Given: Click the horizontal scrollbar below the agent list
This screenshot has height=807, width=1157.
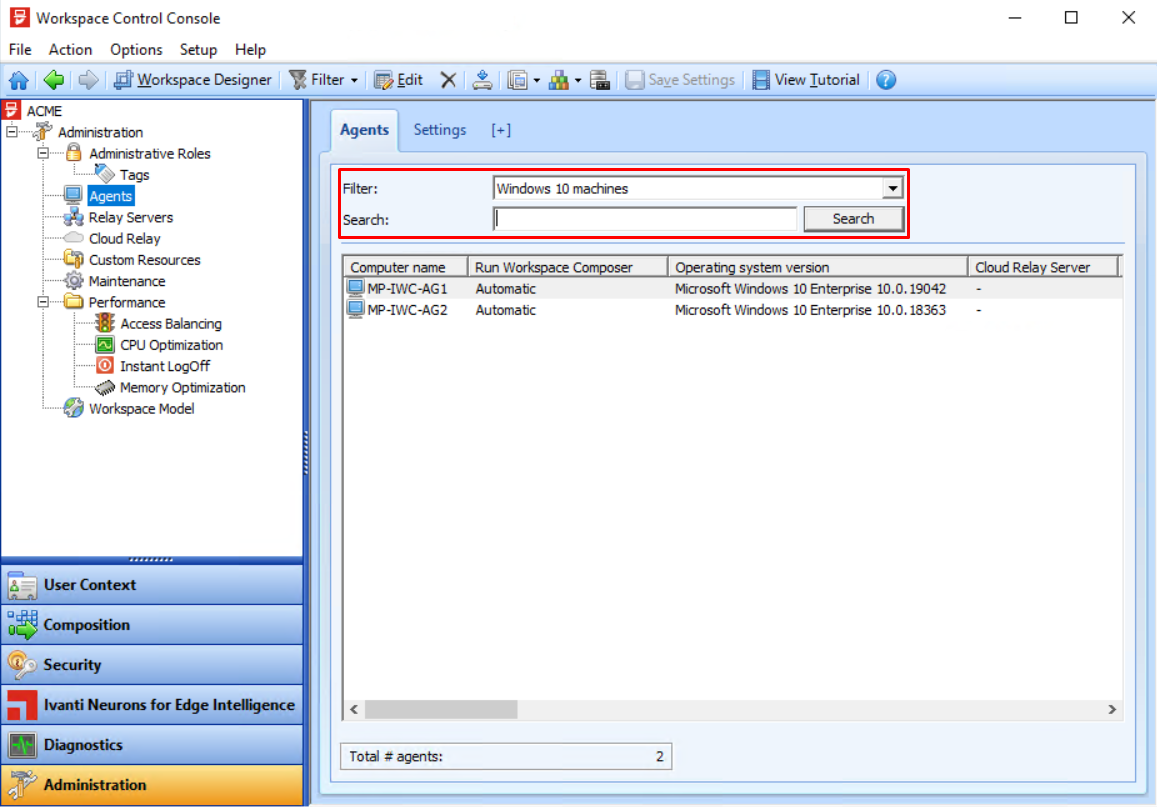Looking at the screenshot, I should point(440,709).
